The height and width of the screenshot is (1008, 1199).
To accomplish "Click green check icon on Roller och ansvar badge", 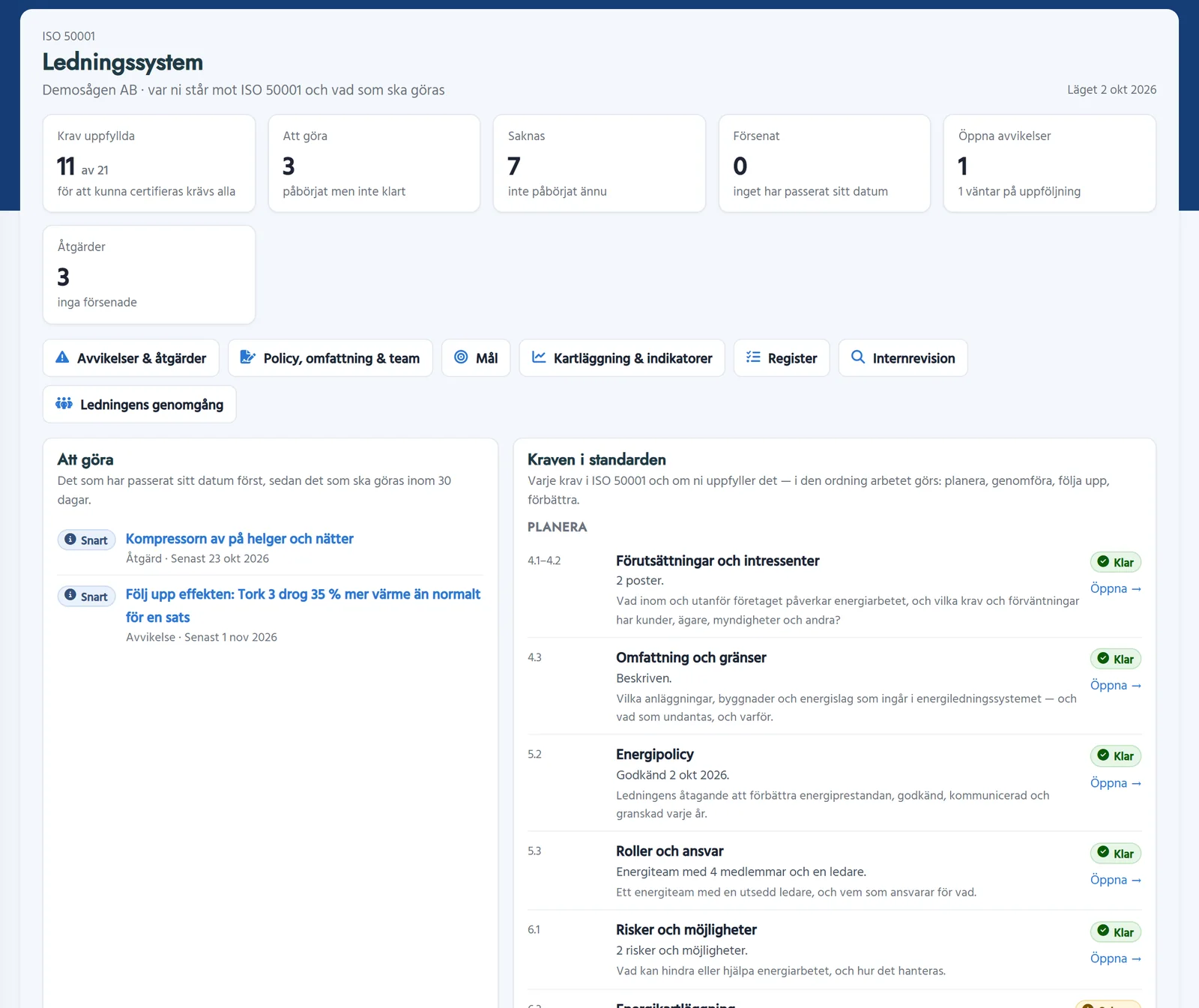I will 1103,852.
